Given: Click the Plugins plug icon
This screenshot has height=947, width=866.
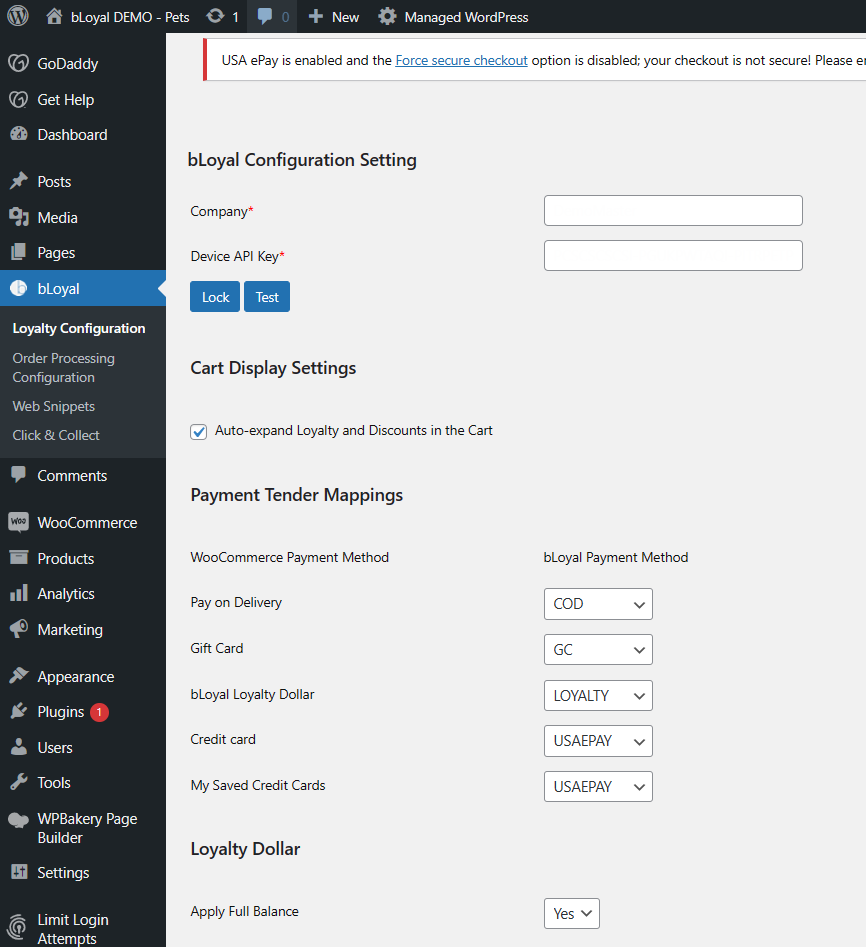Looking at the screenshot, I should pos(19,711).
